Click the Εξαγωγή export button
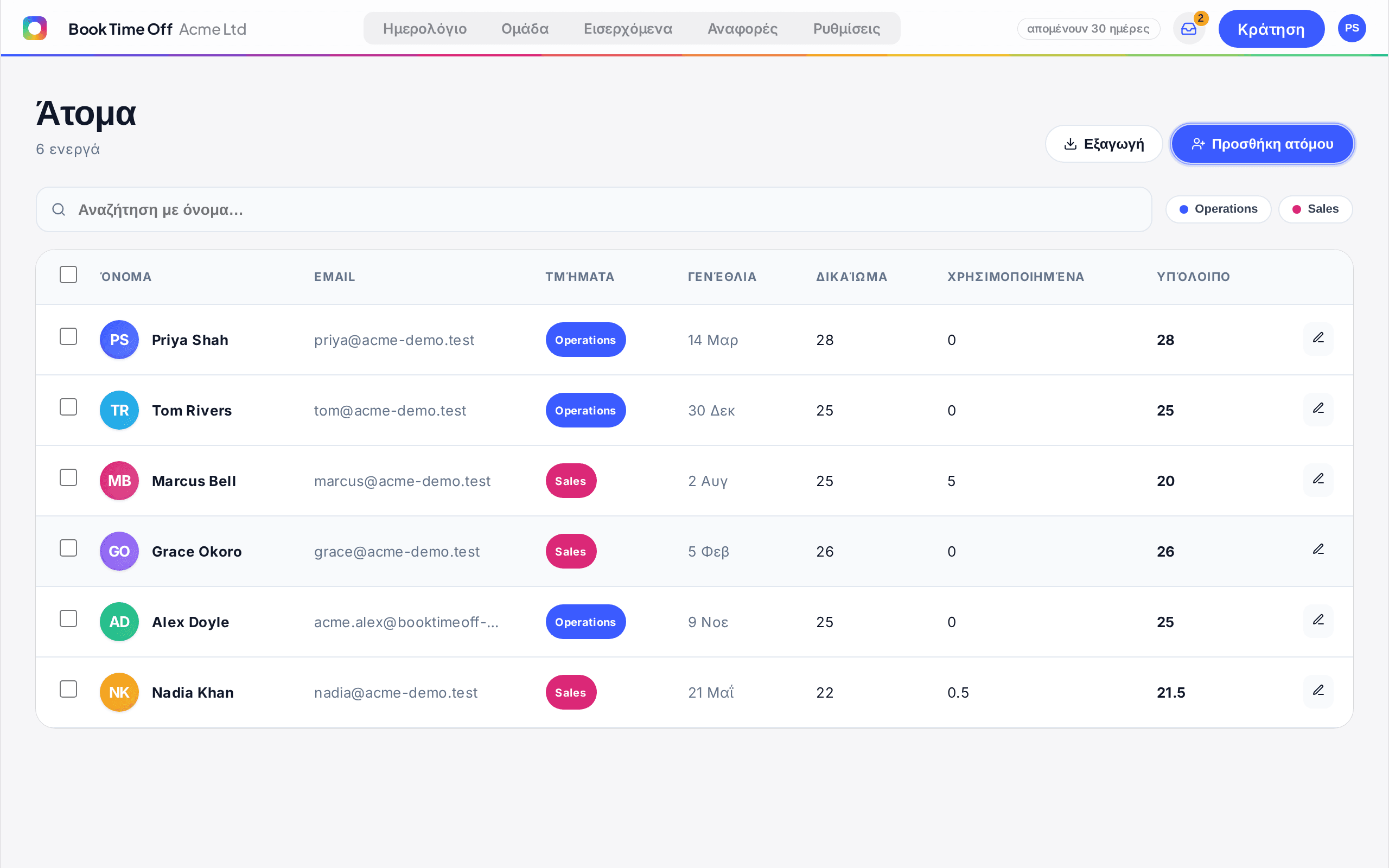The image size is (1389, 868). 1104,144
